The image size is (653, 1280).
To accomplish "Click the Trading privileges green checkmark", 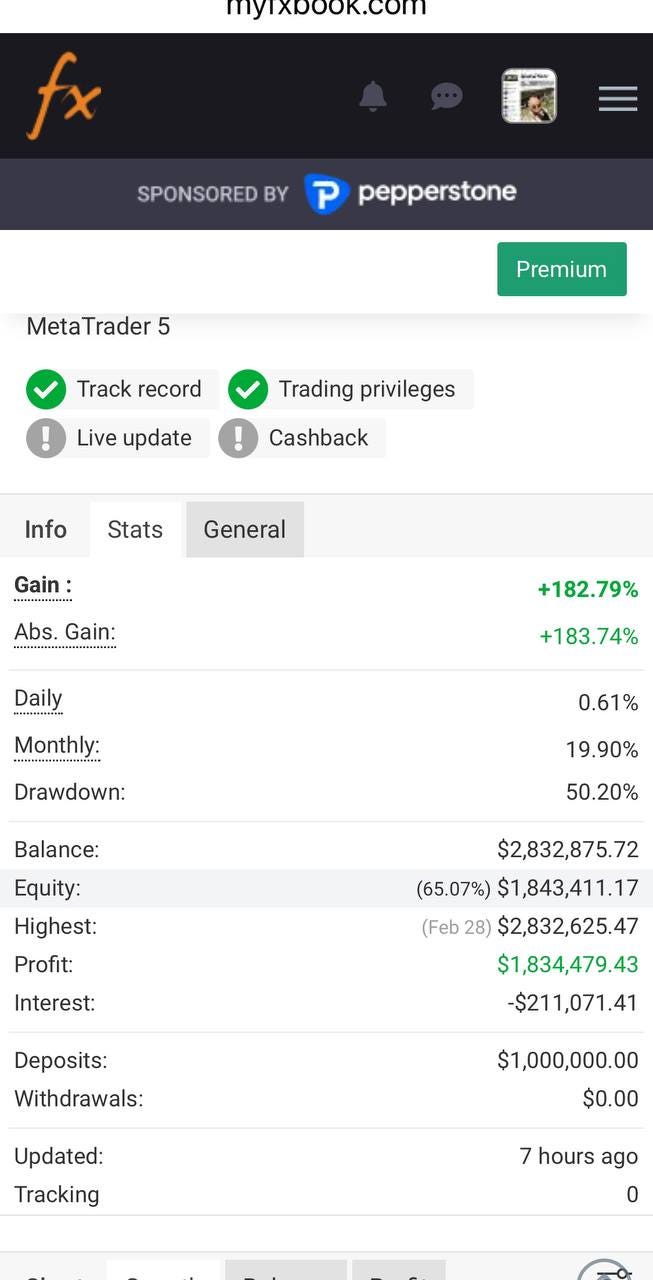I will pos(248,389).
